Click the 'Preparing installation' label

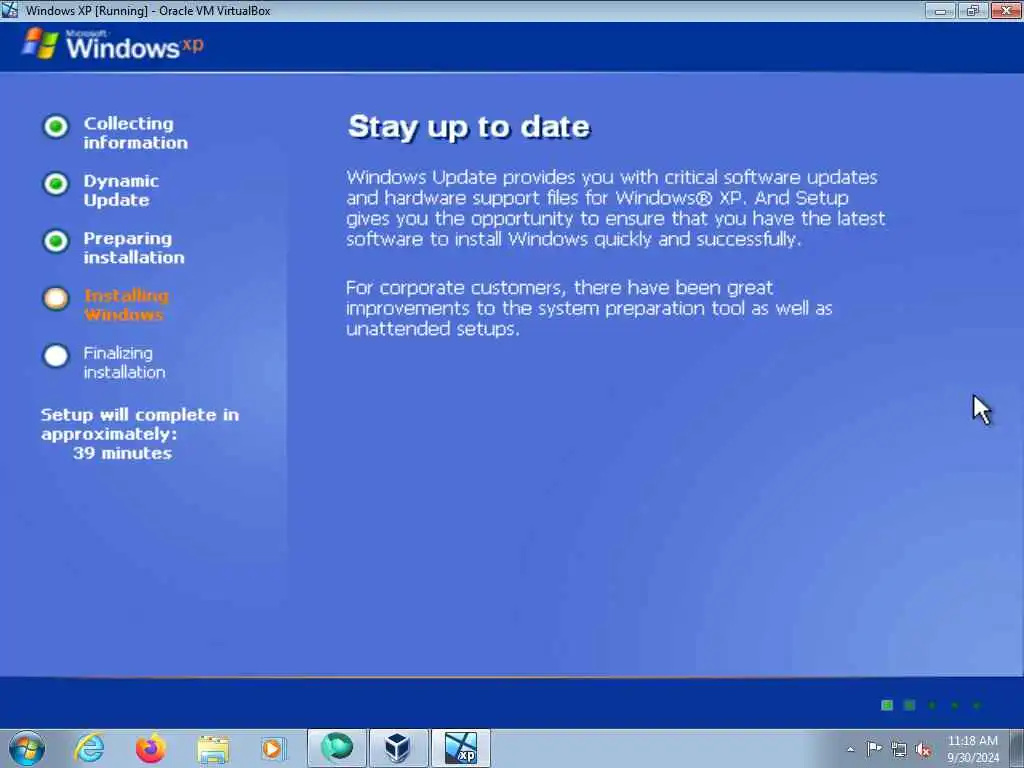click(x=134, y=248)
